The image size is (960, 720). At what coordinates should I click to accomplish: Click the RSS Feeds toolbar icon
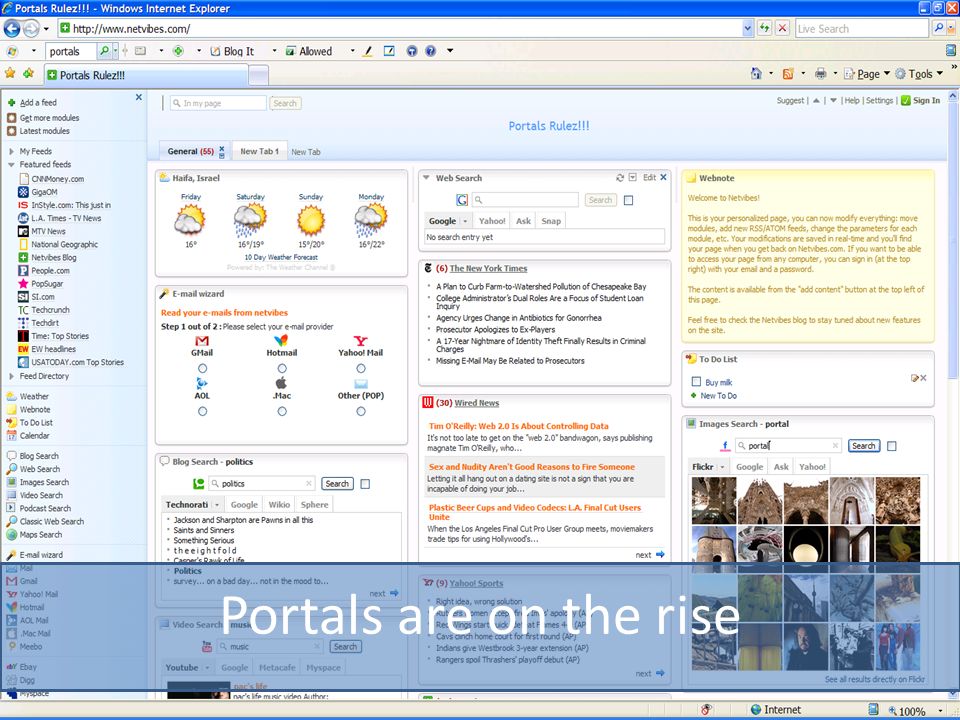click(788, 74)
